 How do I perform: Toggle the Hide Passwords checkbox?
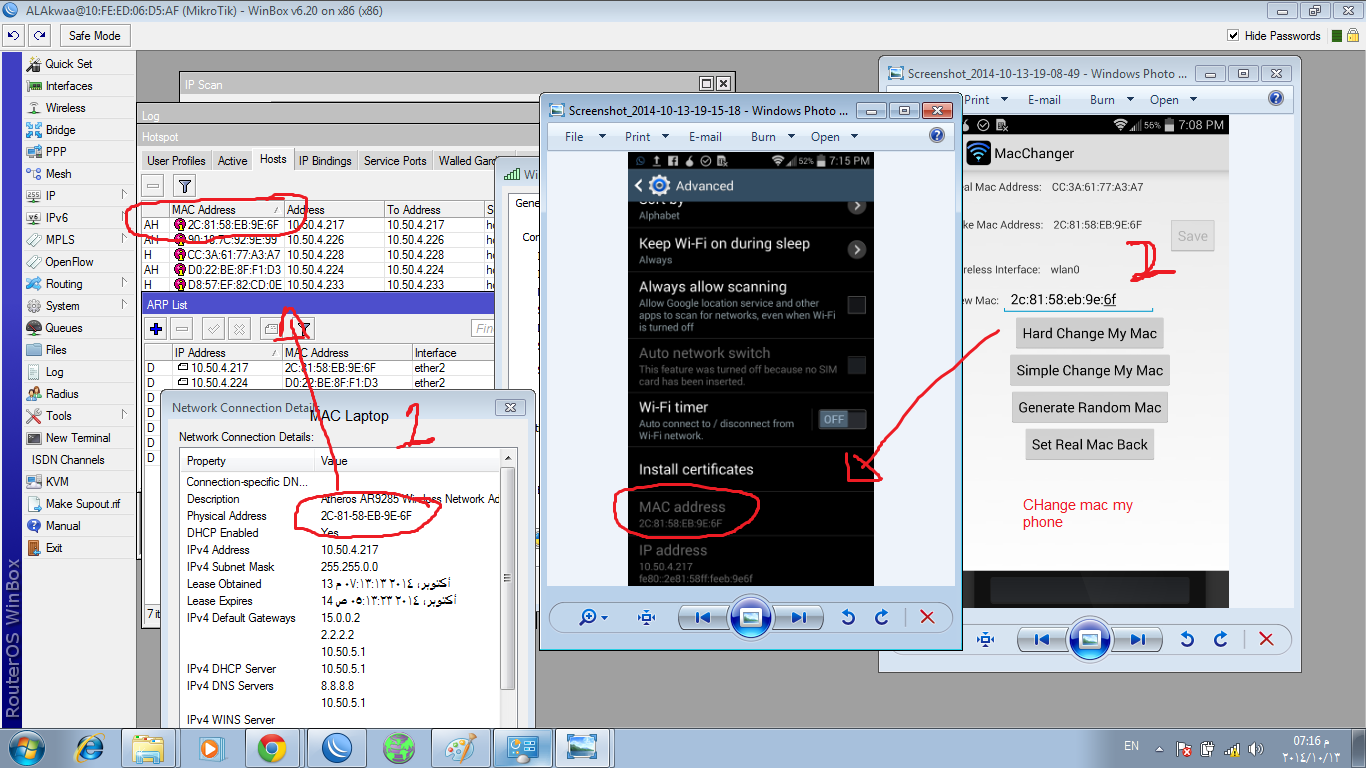point(1233,36)
